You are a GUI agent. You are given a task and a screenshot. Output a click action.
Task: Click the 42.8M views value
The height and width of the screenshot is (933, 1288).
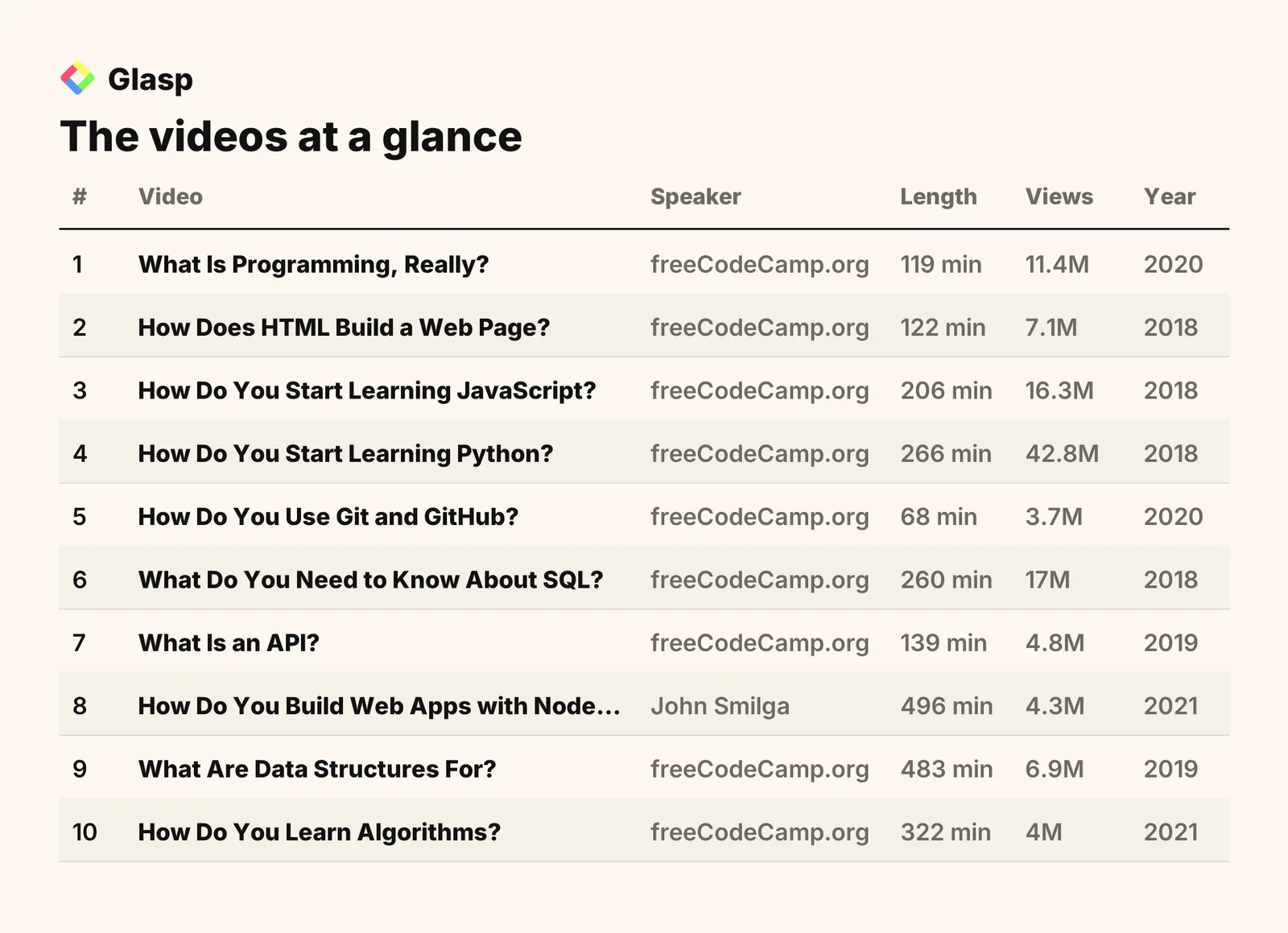click(x=1063, y=454)
